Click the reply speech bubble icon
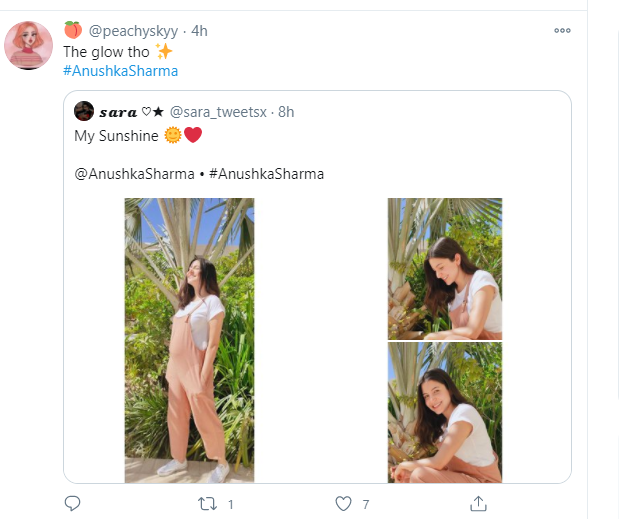 (72, 503)
